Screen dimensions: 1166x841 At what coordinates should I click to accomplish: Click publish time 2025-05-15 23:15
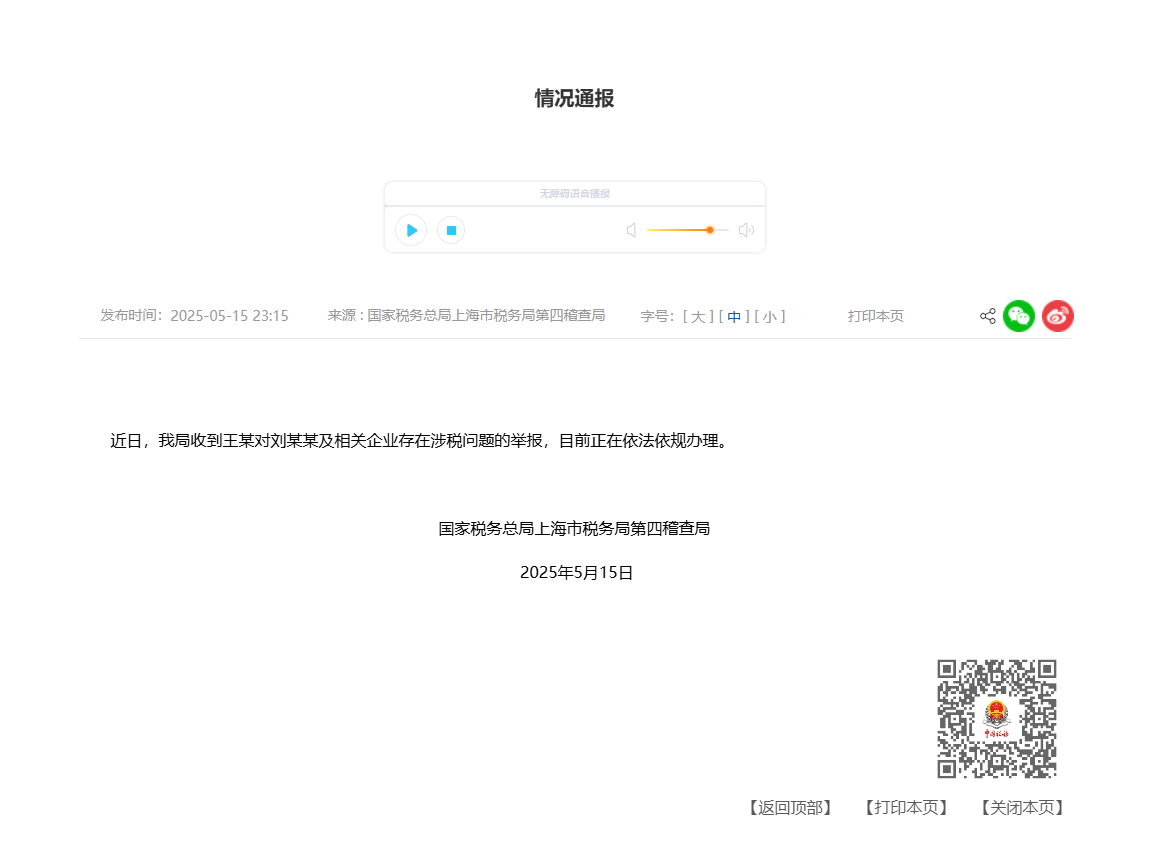click(229, 316)
